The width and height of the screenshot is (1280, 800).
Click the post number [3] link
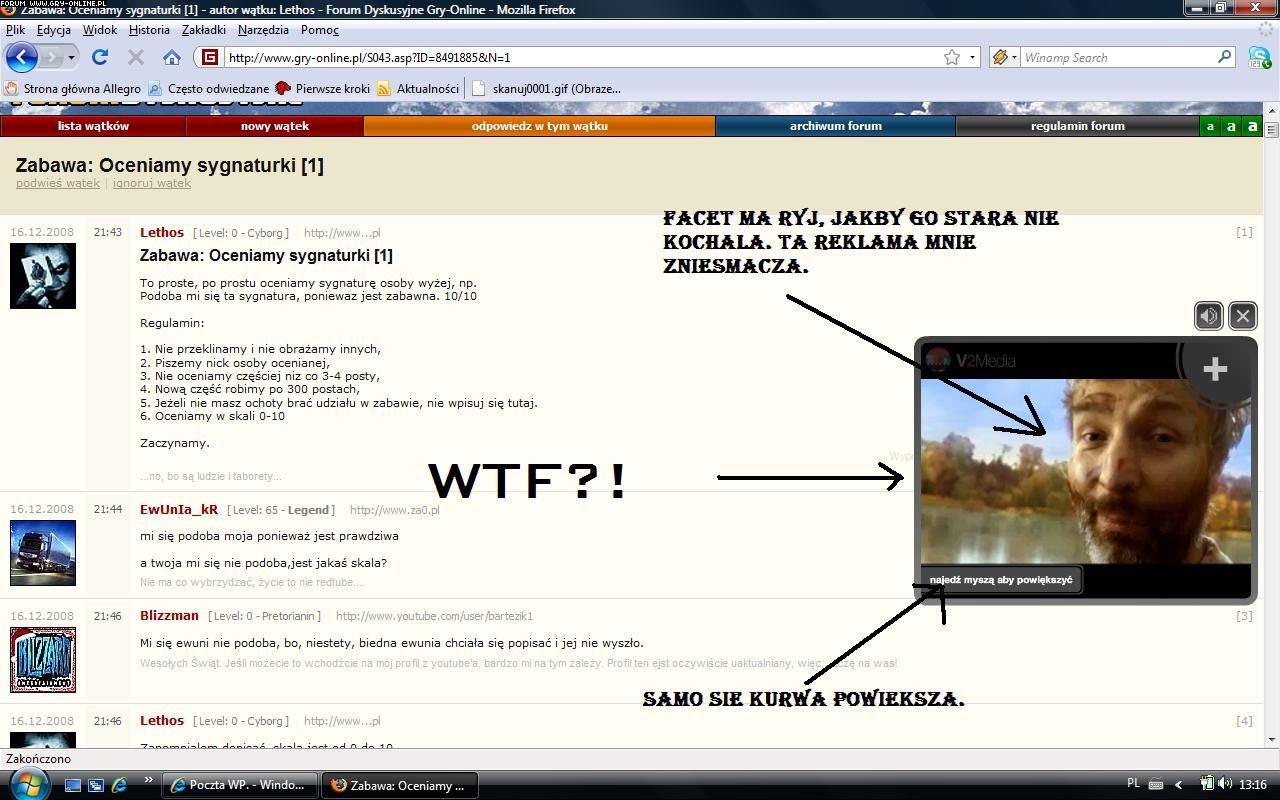tap(1244, 616)
